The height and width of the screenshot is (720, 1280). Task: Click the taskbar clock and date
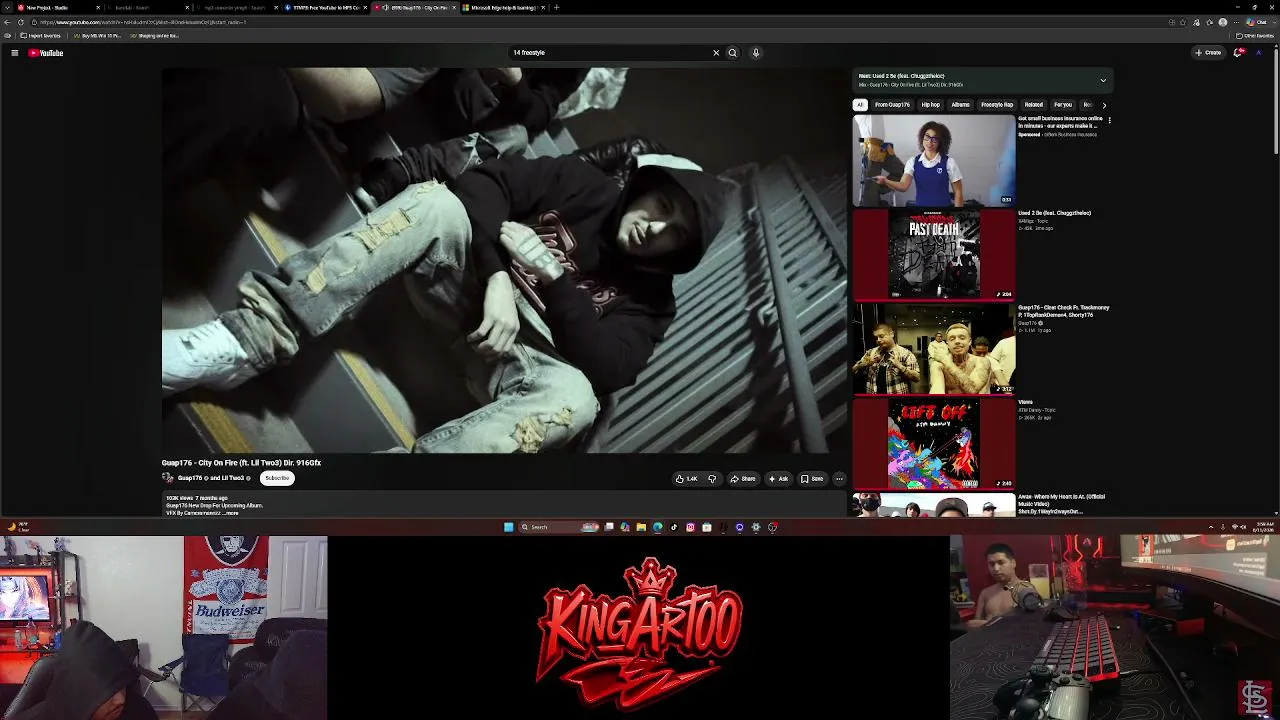click(1265, 527)
